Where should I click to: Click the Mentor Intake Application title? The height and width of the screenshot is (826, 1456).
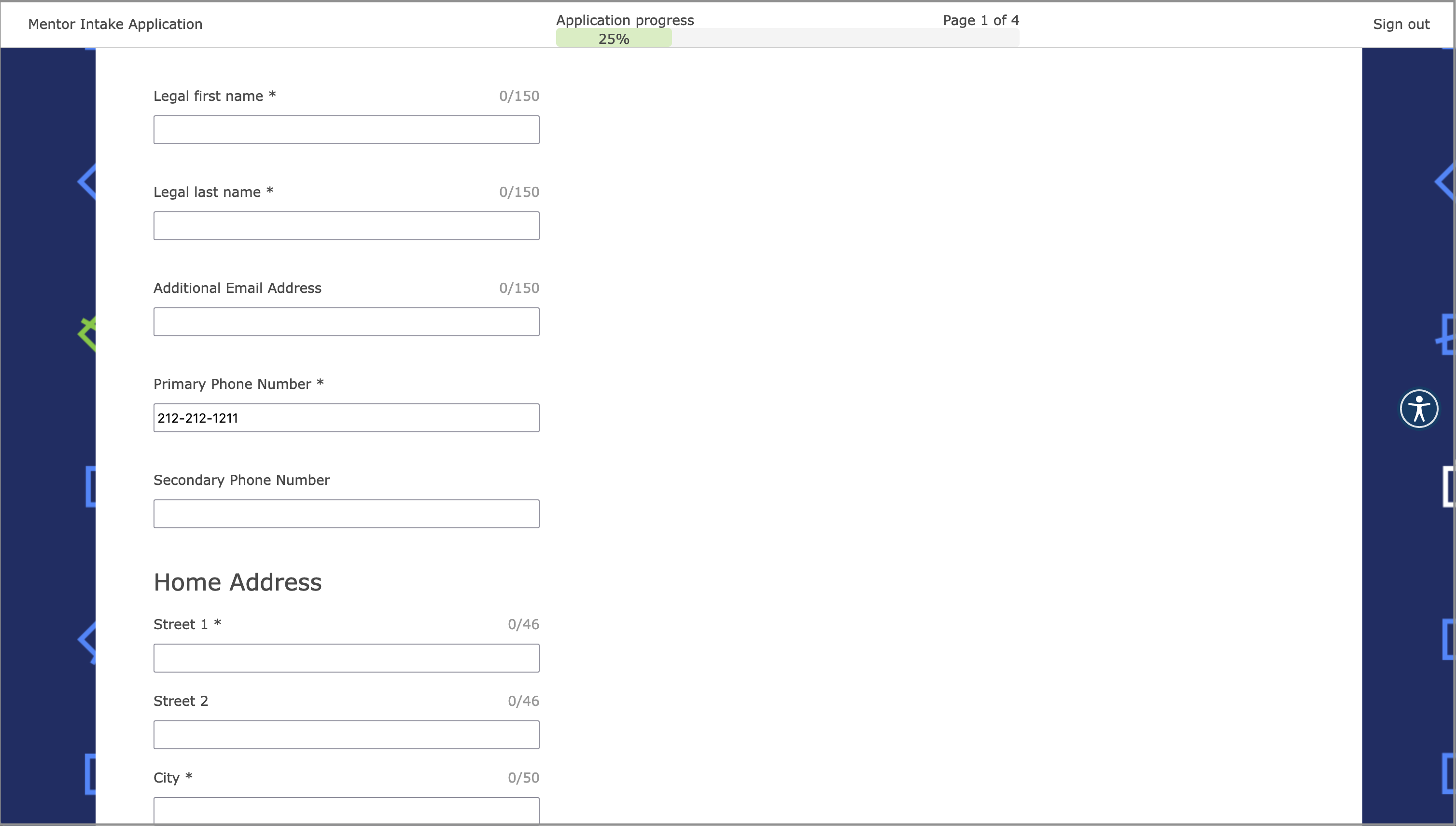[115, 25]
